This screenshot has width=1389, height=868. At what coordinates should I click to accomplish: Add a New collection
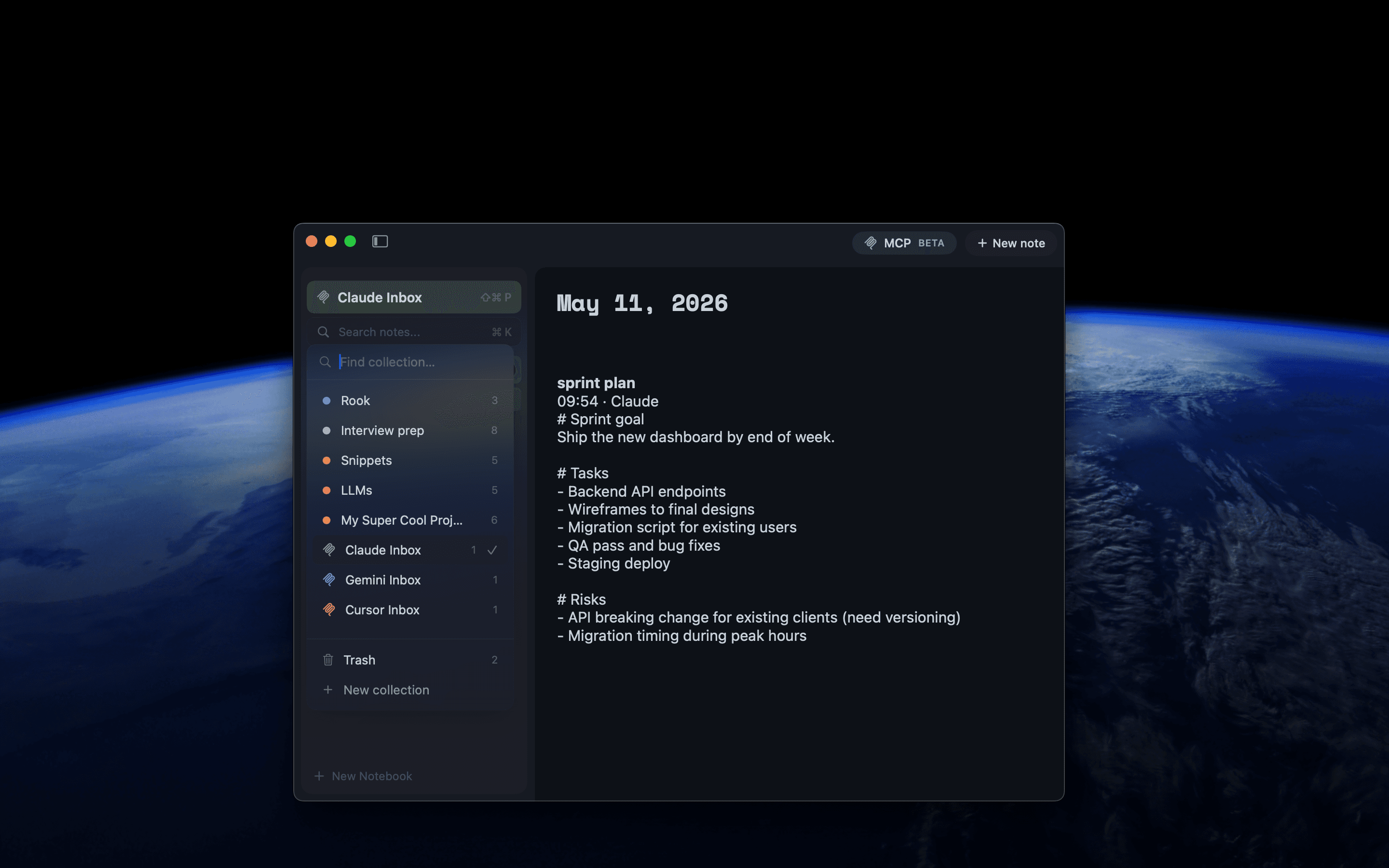(x=411, y=690)
